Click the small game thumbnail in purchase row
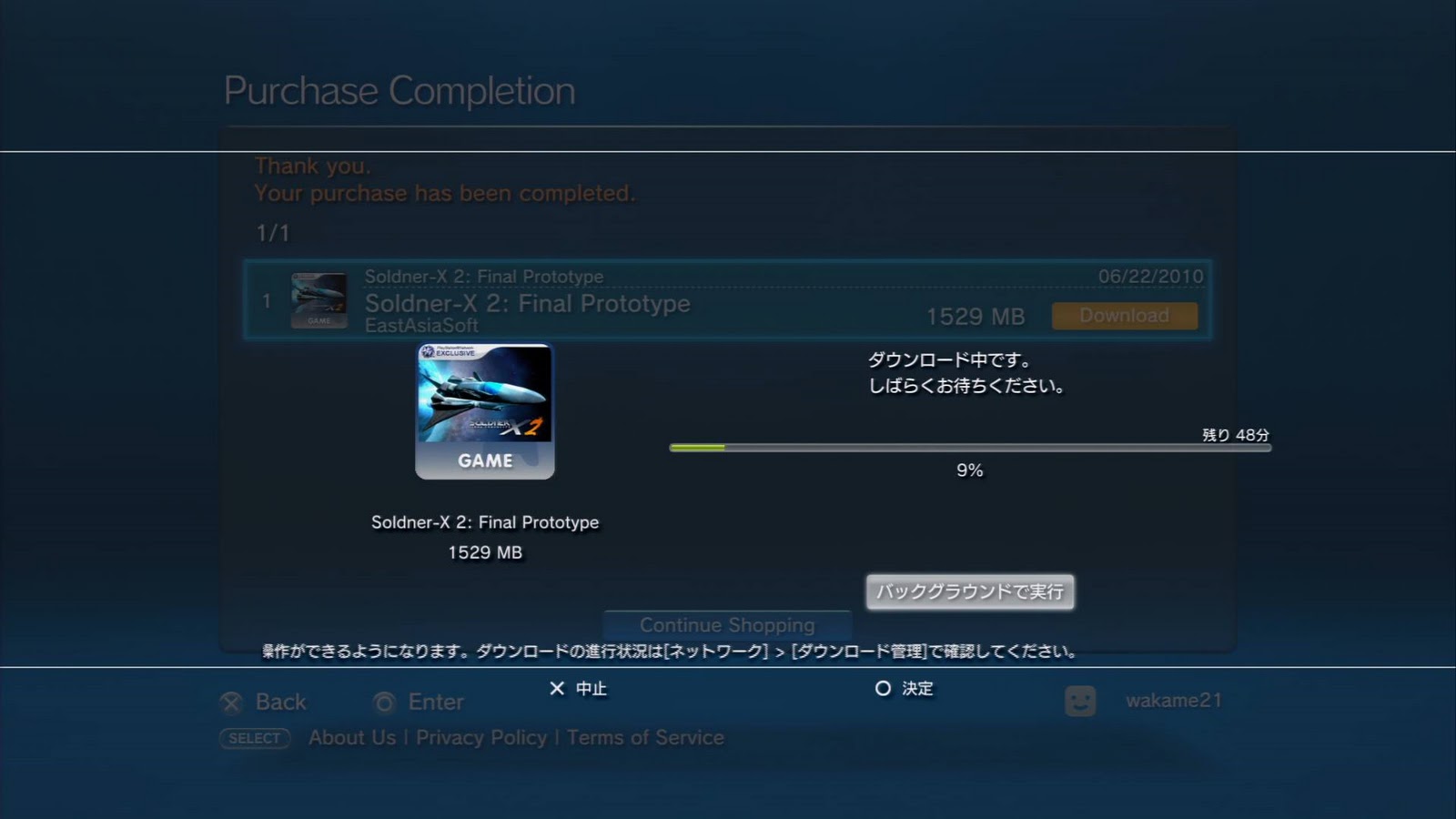Viewport: 1456px width, 819px height. 318,300
